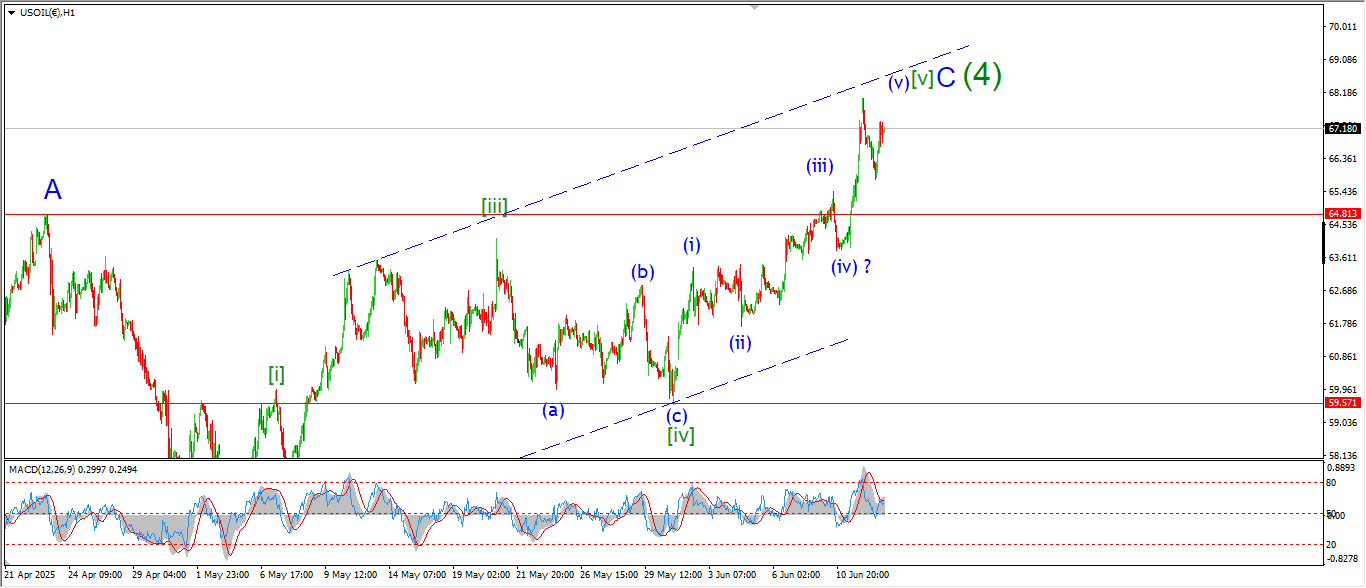The height and width of the screenshot is (588, 1366).
Task: Click the USOIL(€),H1 chart title
Action: pos(49,12)
